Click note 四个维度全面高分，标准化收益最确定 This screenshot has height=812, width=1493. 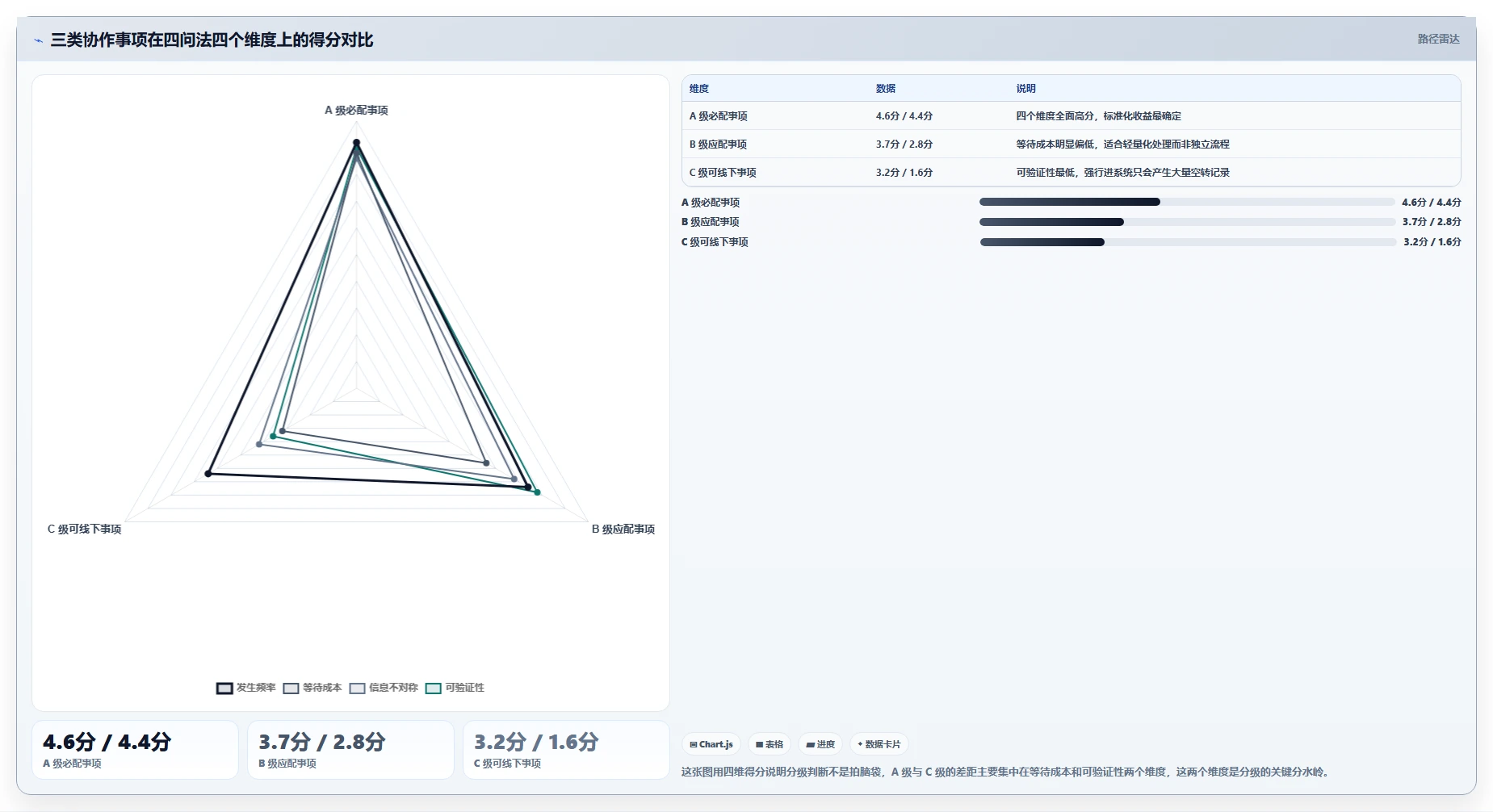tap(1098, 116)
